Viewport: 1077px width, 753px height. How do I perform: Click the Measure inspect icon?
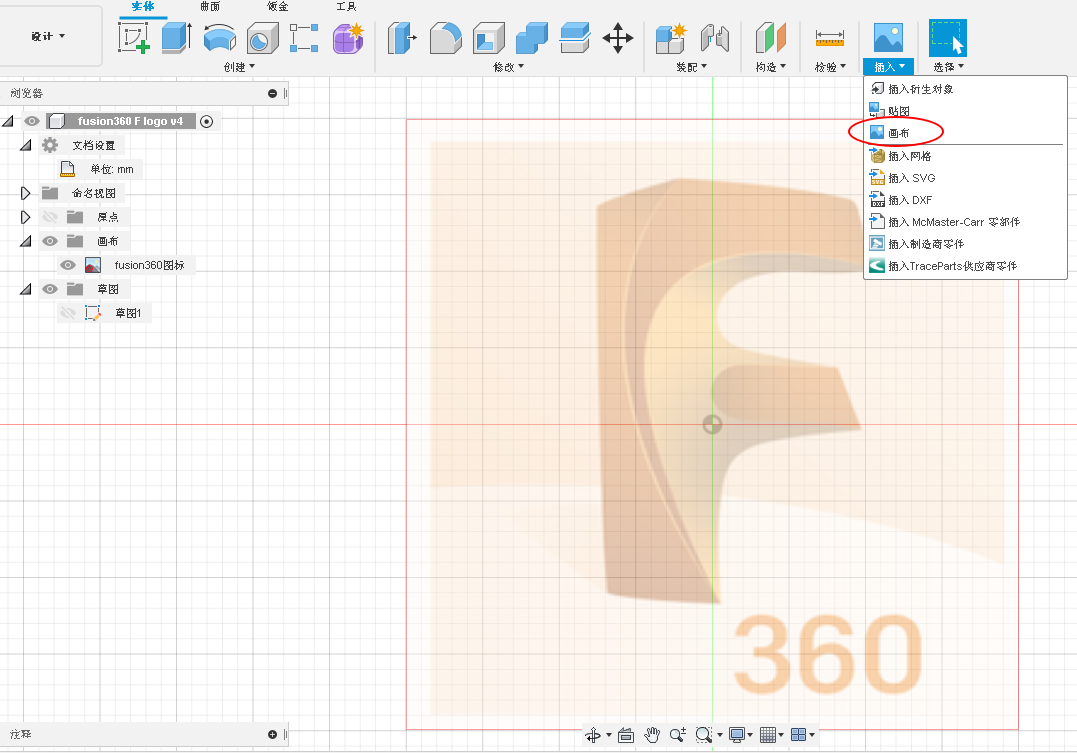830,38
